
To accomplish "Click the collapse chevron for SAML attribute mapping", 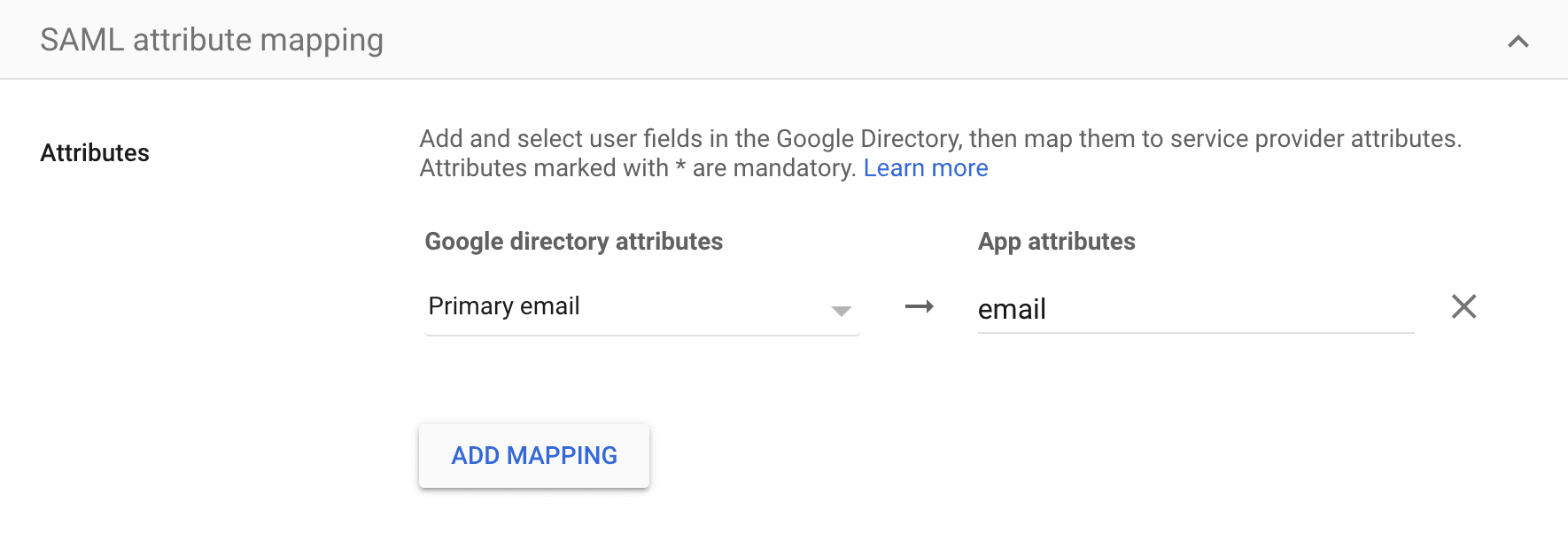I will click(x=1517, y=40).
